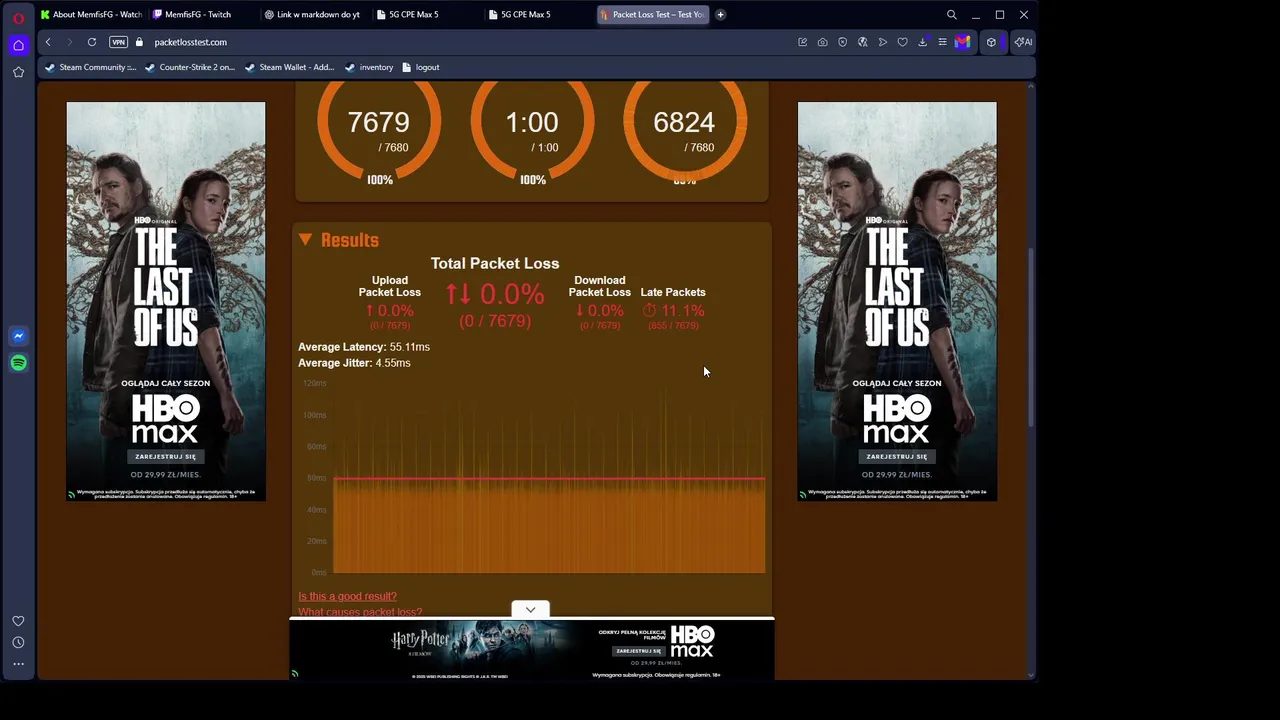
Task: Open the colorful M extension icon
Action: (x=962, y=42)
